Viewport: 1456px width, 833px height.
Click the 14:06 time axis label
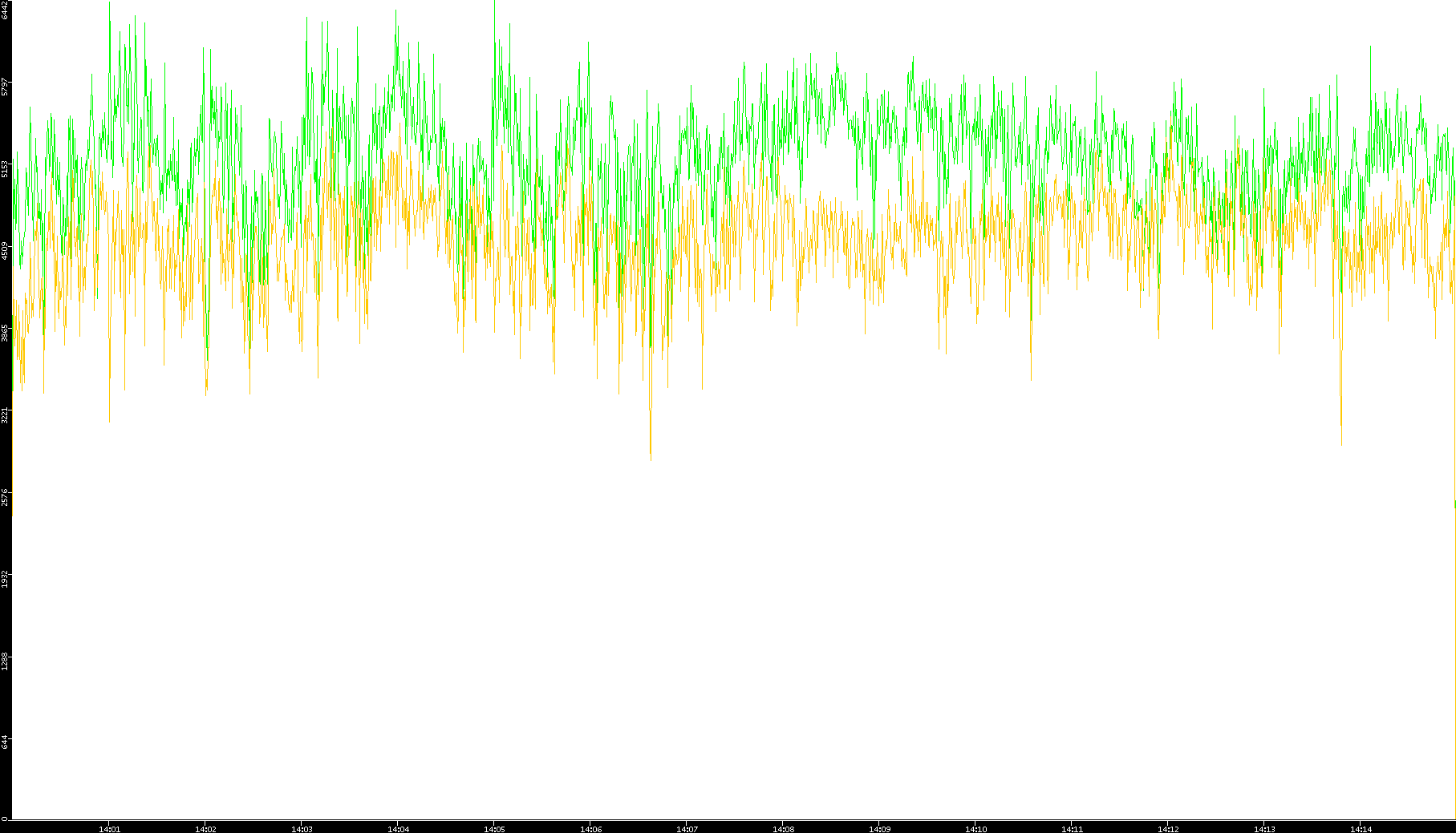[590, 829]
